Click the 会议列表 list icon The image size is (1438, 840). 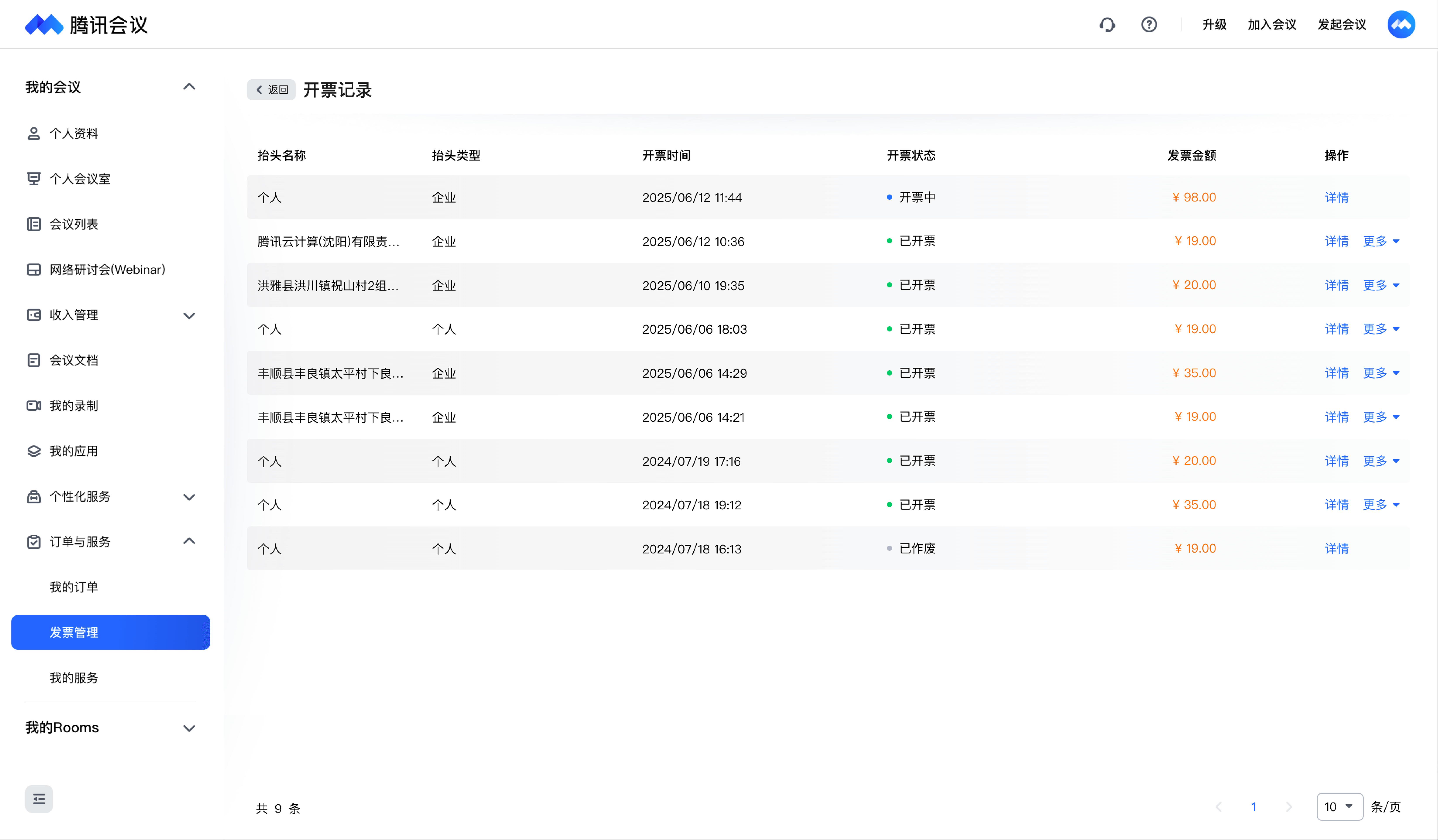click(x=34, y=224)
